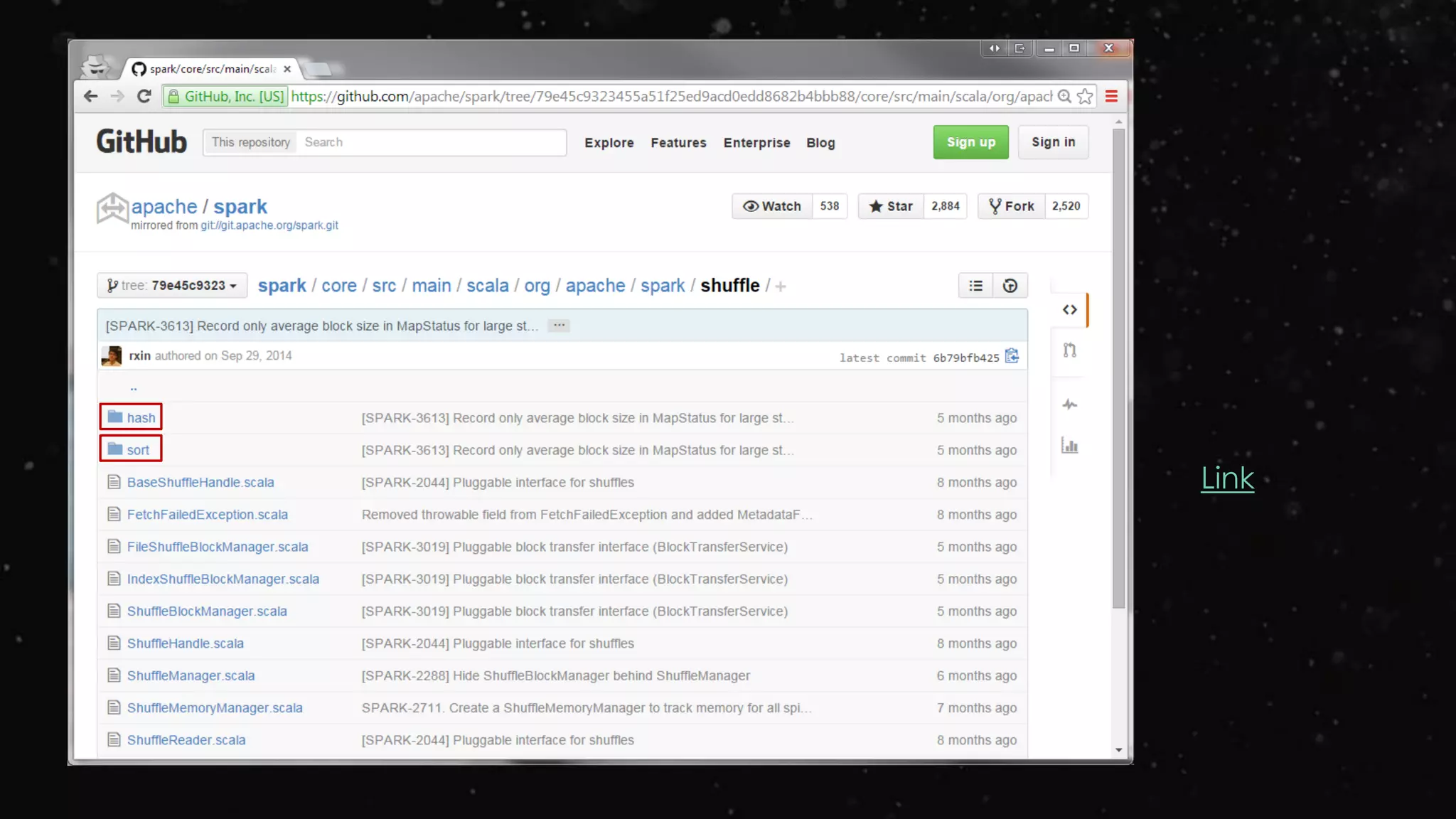
Task: Star the apache/spark repository
Action: point(891,206)
